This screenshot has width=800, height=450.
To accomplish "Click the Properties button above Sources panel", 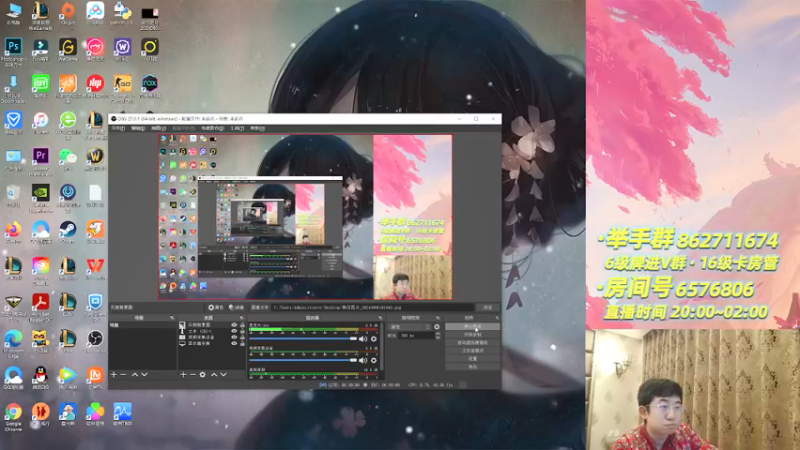I will (216, 307).
